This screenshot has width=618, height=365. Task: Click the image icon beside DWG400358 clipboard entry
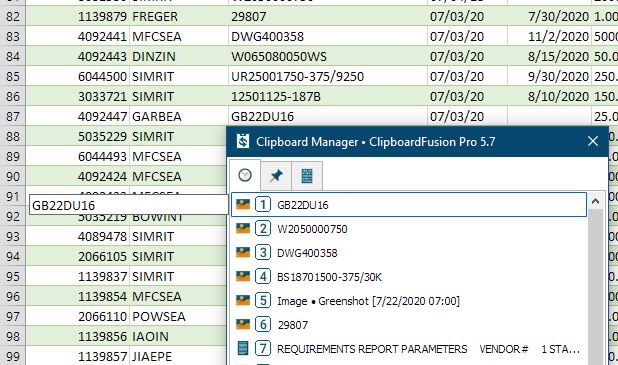point(243,252)
